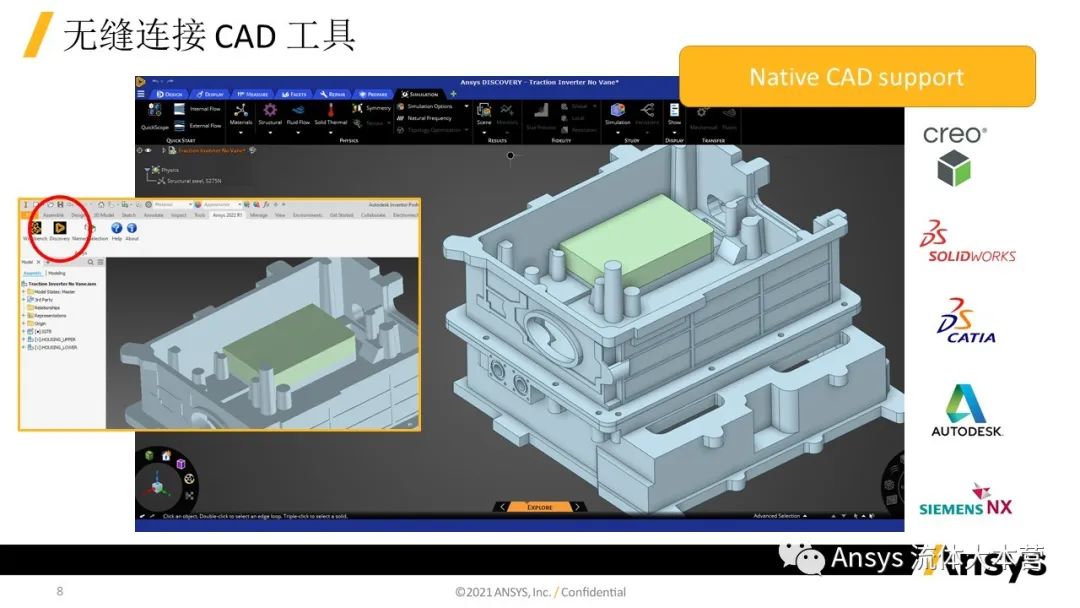Click the Explore stage button
This screenshot has width=1080, height=608.
[x=539, y=507]
